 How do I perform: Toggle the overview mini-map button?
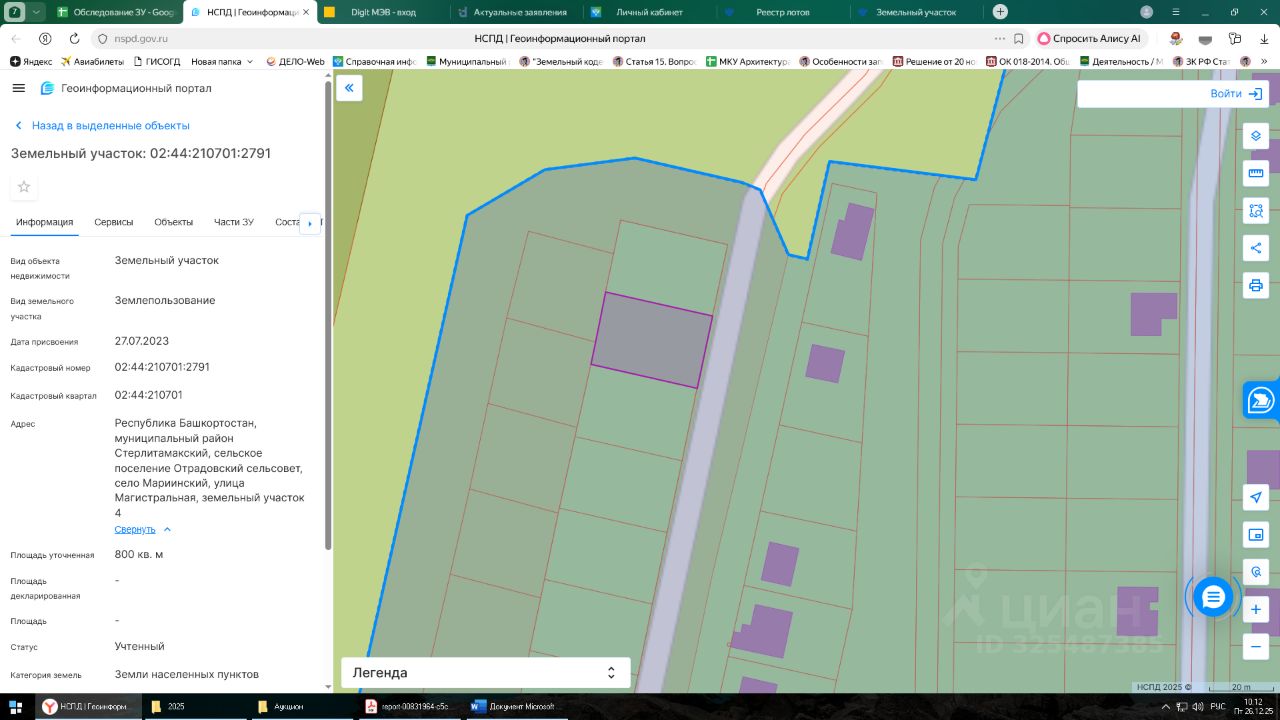pyautogui.click(x=1256, y=535)
